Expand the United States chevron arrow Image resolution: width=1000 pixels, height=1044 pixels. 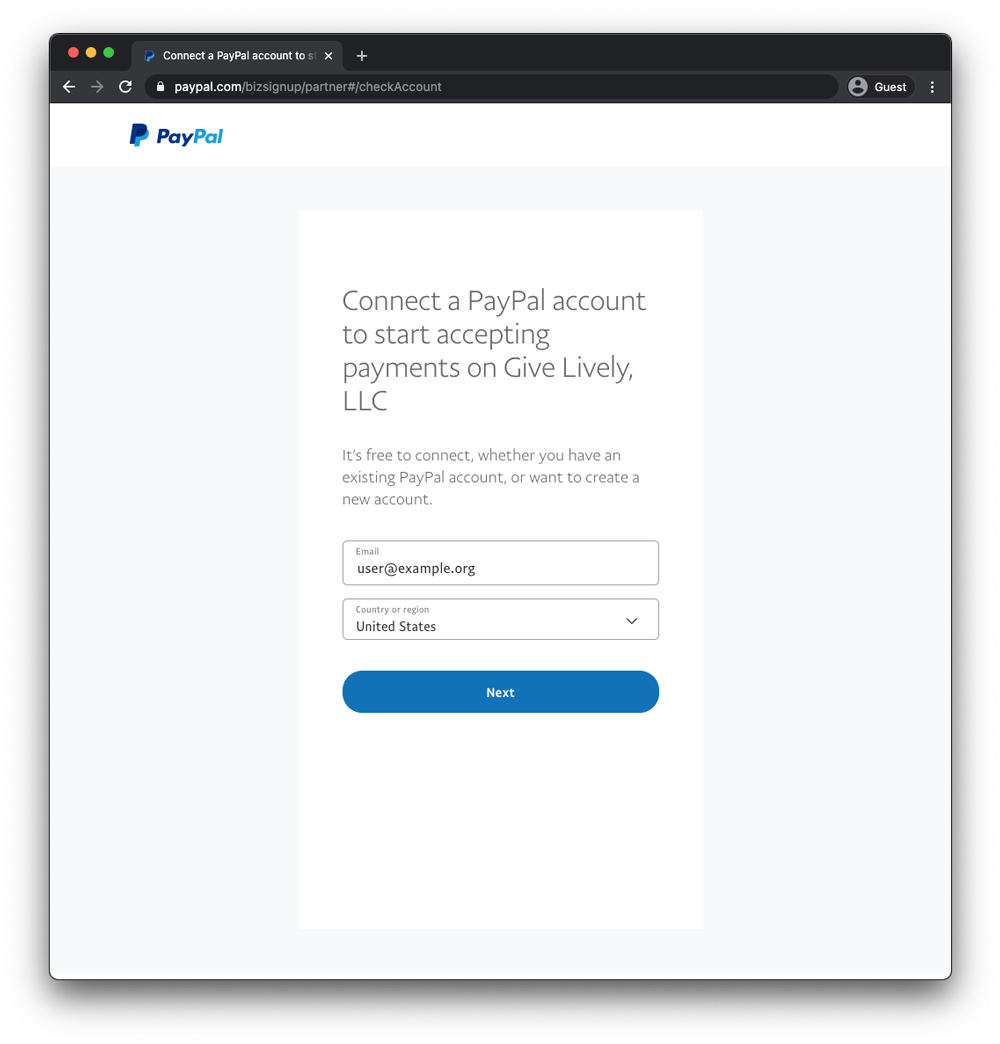point(632,621)
